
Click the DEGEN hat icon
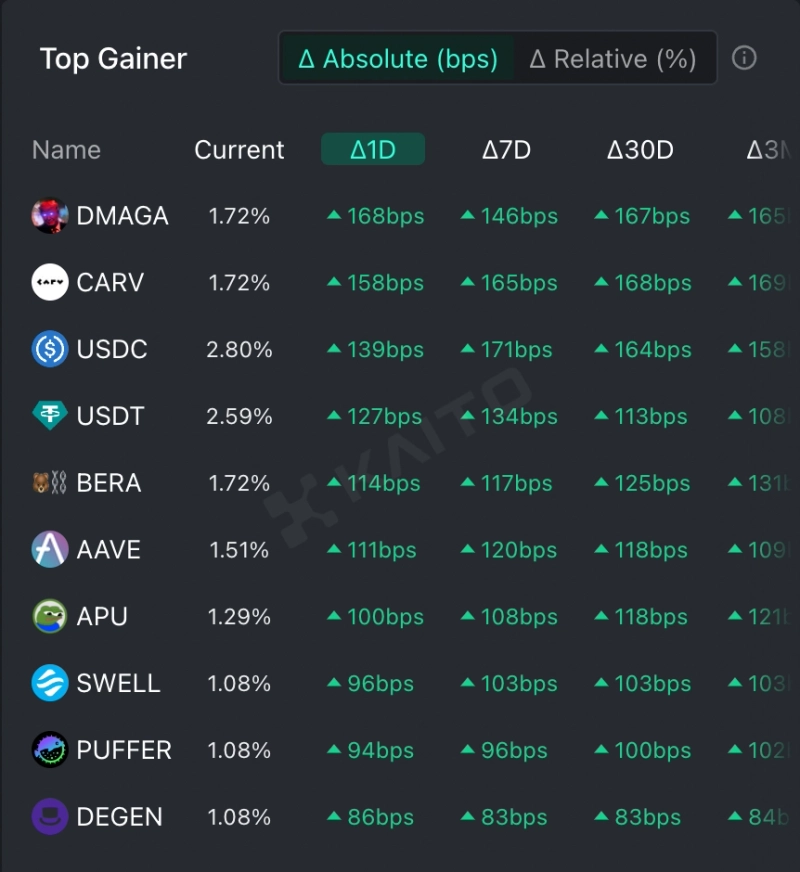(x=50, y=817)
